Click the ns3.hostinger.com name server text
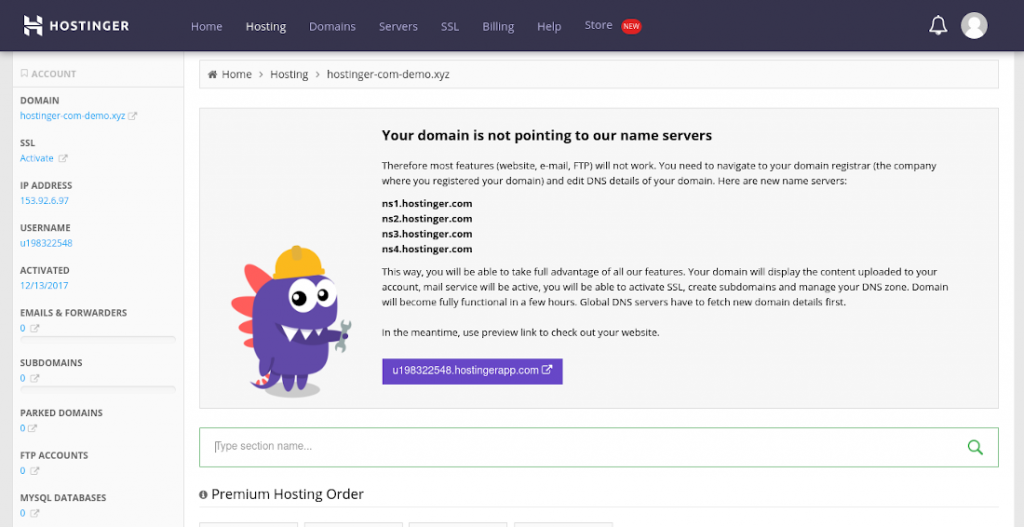 (427, 234)
